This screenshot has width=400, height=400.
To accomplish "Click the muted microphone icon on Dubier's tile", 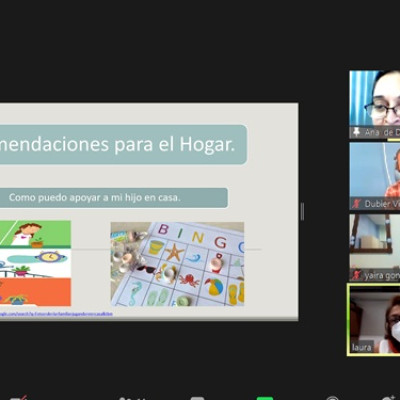I will [x=356, y=203].
